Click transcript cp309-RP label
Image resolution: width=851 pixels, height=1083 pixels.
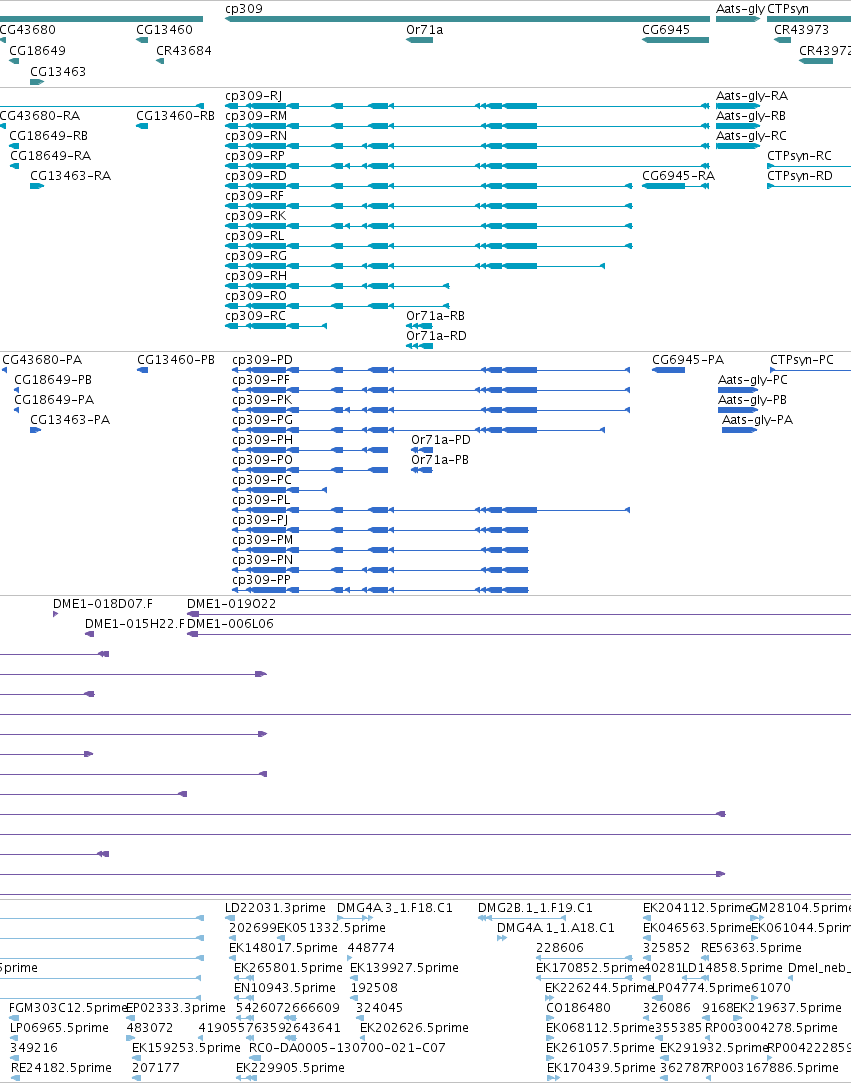pyautogui.click(x=255, y=155)
